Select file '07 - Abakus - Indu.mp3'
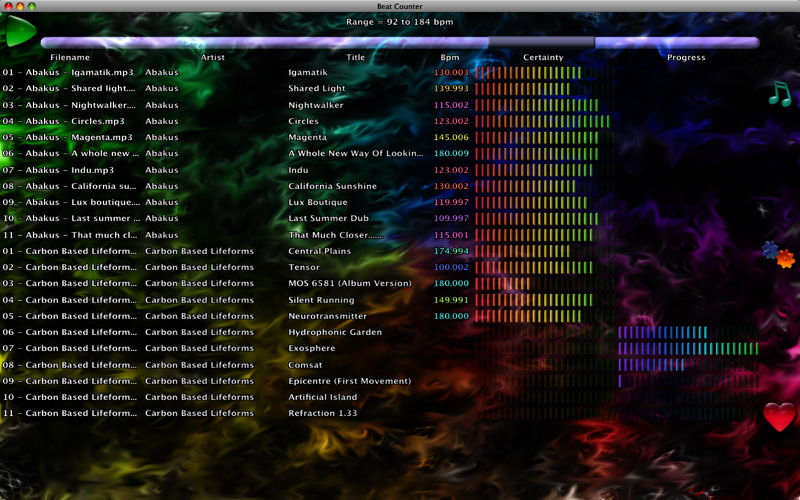Image resolution: width=800 pixels, height=500 pixels. tap(58, 170)
